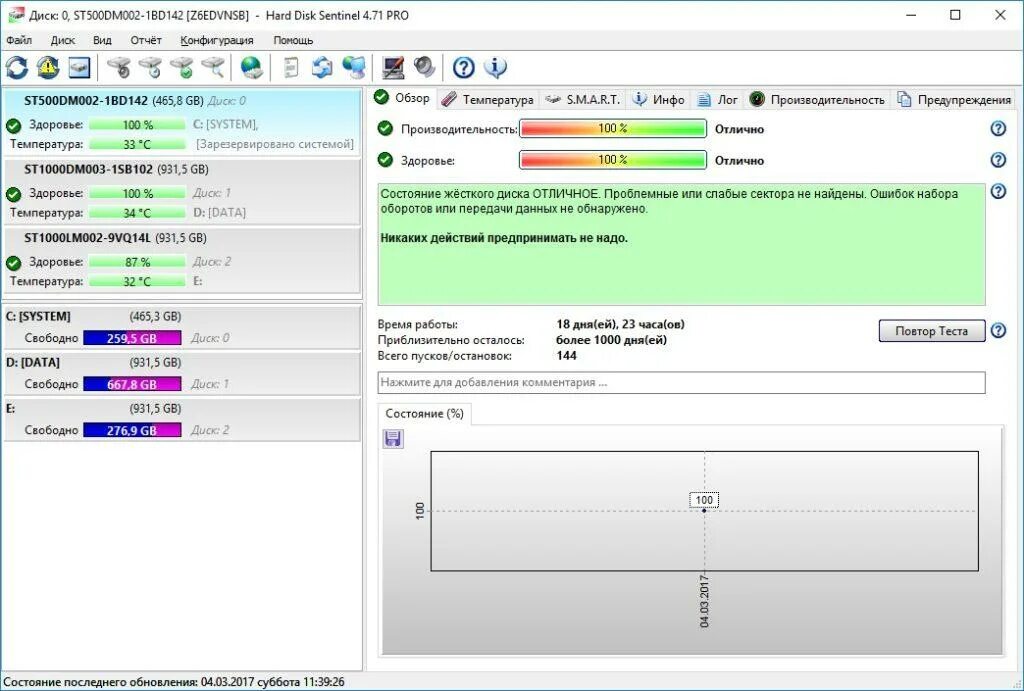This screenshot has width=1024, height=691.
Task: Click the laptop with pen toolbar icon
Action: coord(393,67)
